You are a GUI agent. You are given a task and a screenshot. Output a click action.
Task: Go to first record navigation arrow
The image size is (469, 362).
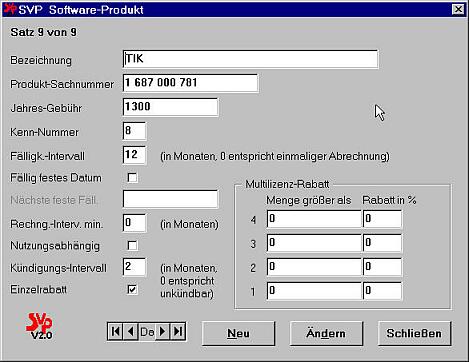(115, 331)
